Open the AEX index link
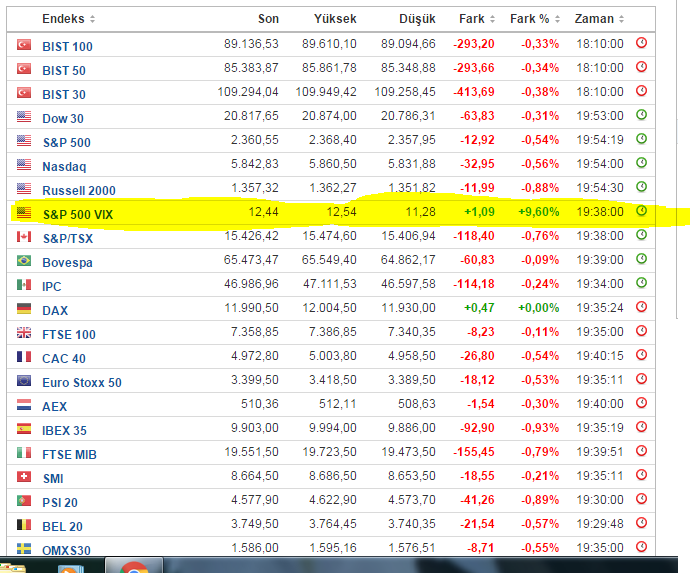This screenshot has width=690, height=573. [x=55, y=407]
